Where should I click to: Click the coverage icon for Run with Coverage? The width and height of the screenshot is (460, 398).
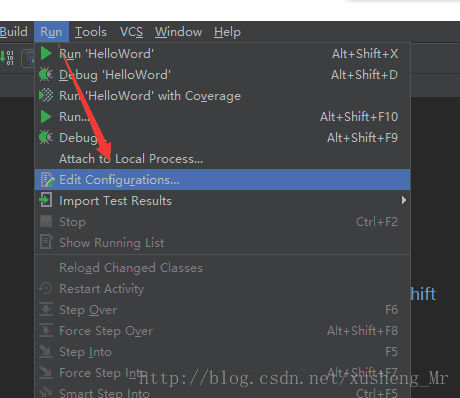click(46, 95)
